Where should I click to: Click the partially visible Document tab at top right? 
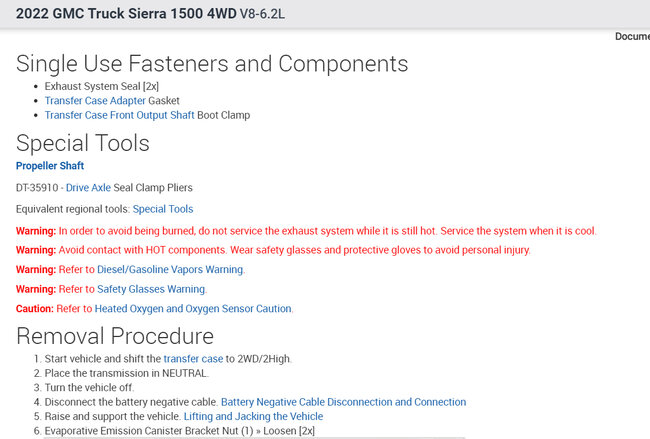coord(632,37)
